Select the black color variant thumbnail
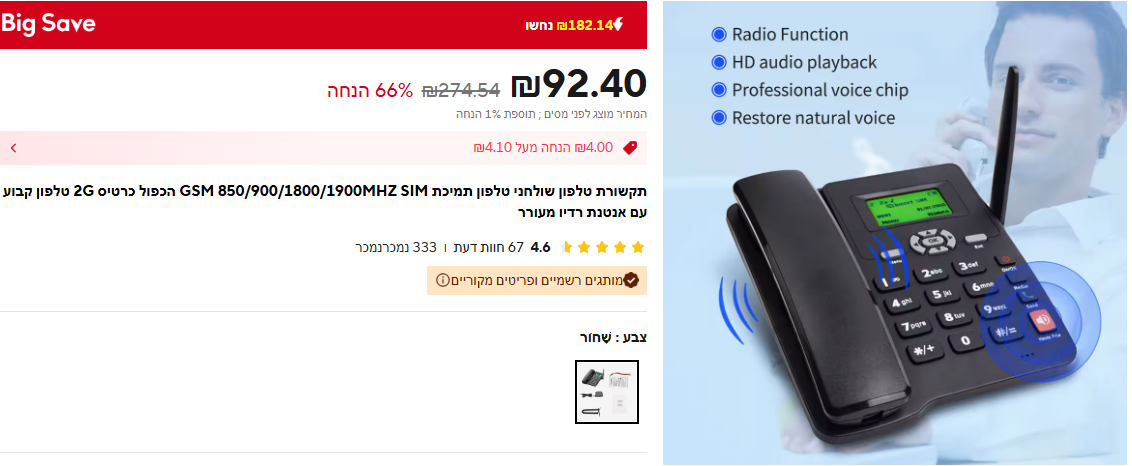This screenshot has width=1132, height=466. tap(607, 392)
